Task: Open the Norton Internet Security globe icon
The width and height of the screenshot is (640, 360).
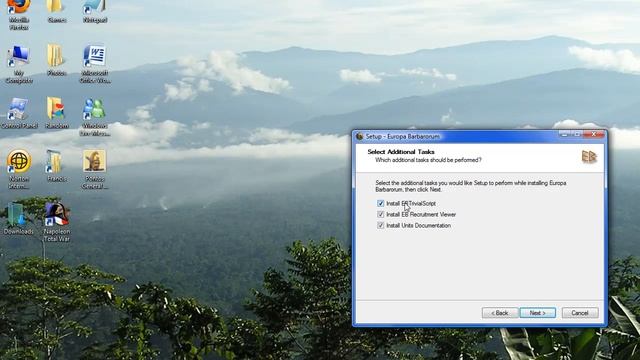Action: pyautogui.click(x=19, y=169)
